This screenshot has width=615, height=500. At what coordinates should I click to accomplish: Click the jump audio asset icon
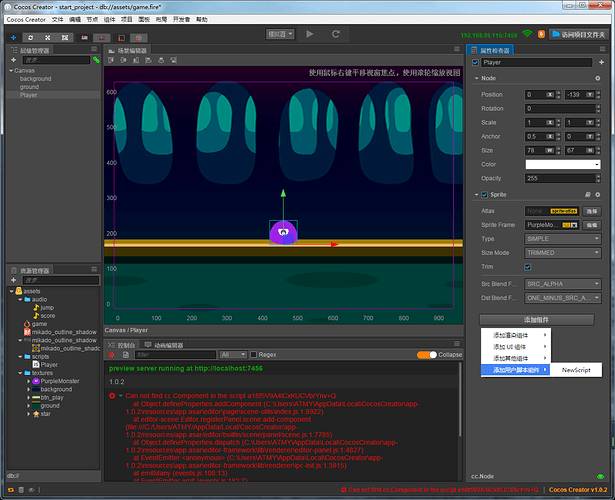(x=36, y=307)
